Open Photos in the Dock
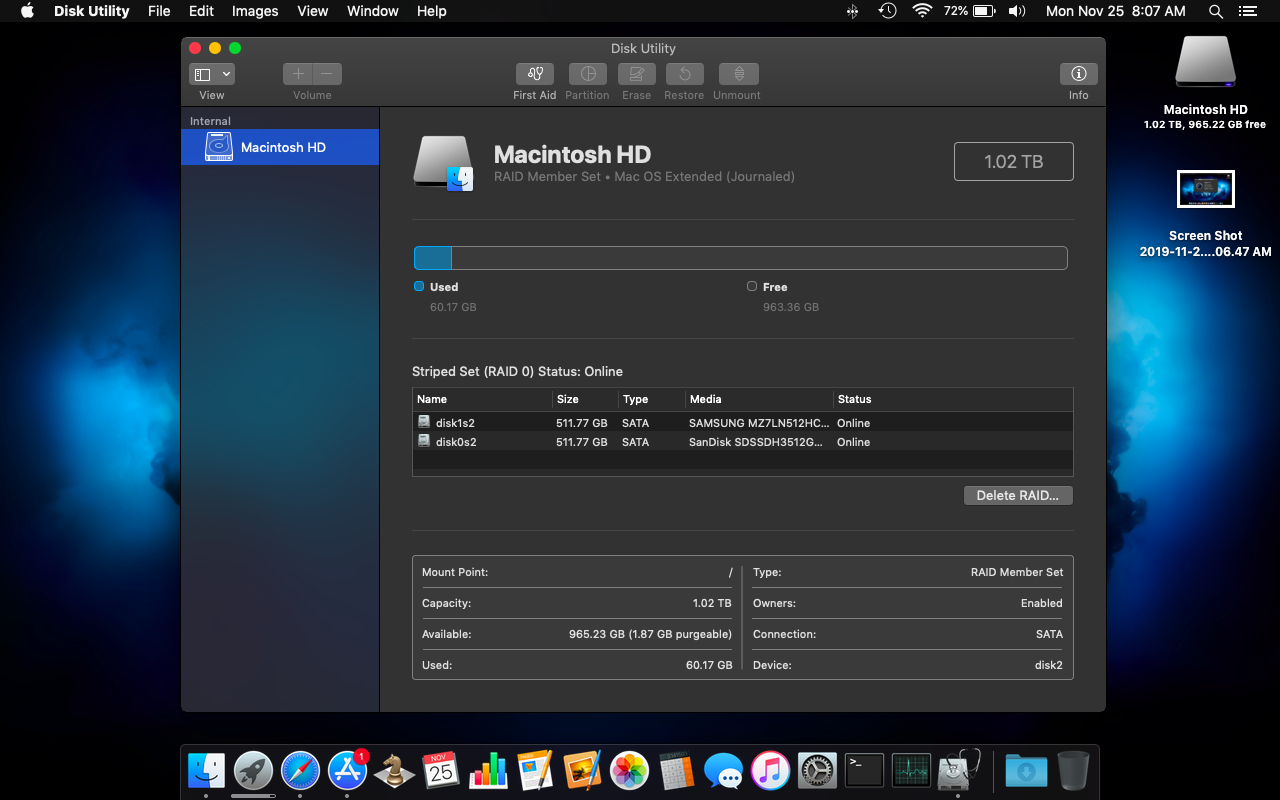The image size is (1280, 800). tap(629, 770)
